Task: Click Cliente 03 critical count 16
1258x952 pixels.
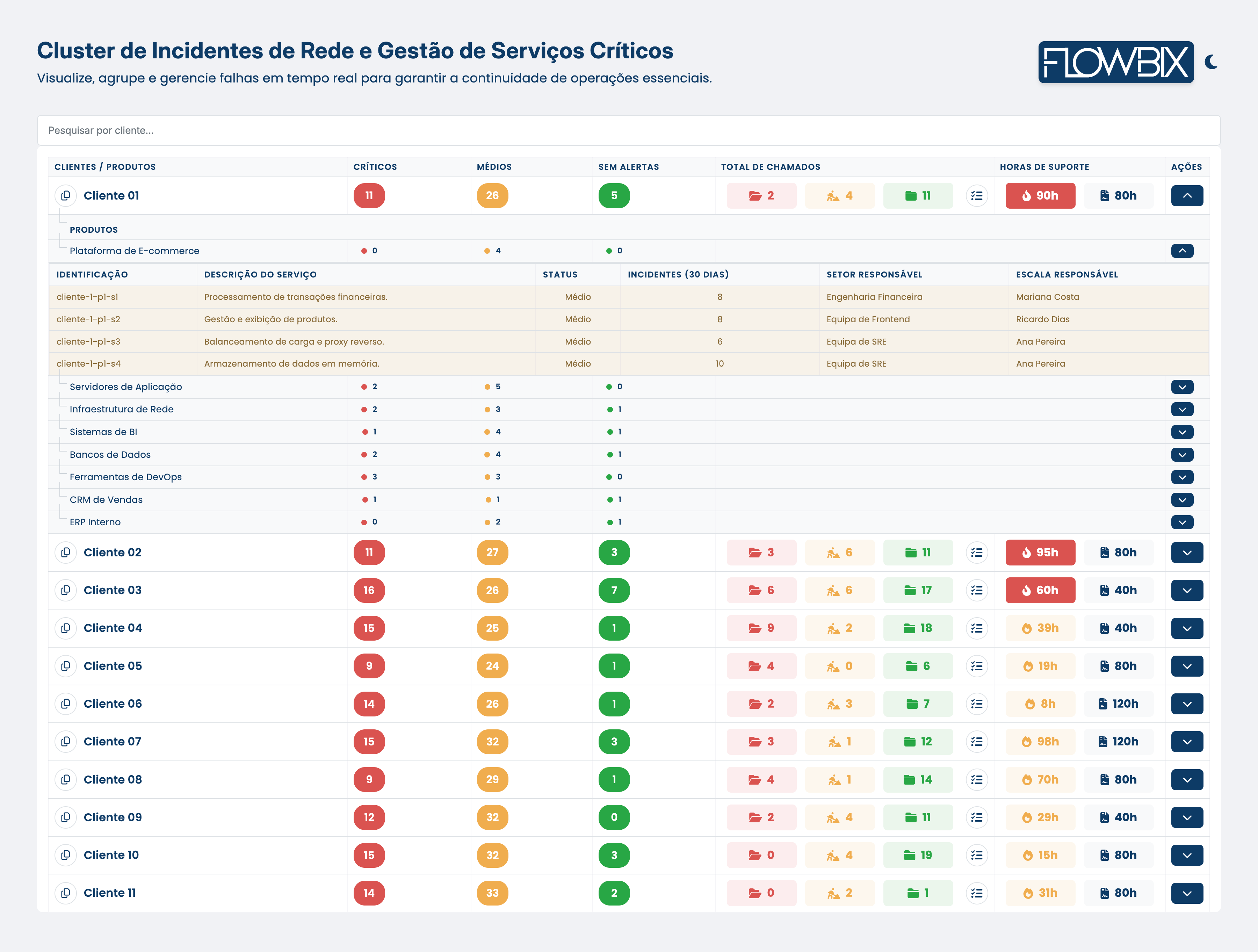Action: [x=369, y=590]
